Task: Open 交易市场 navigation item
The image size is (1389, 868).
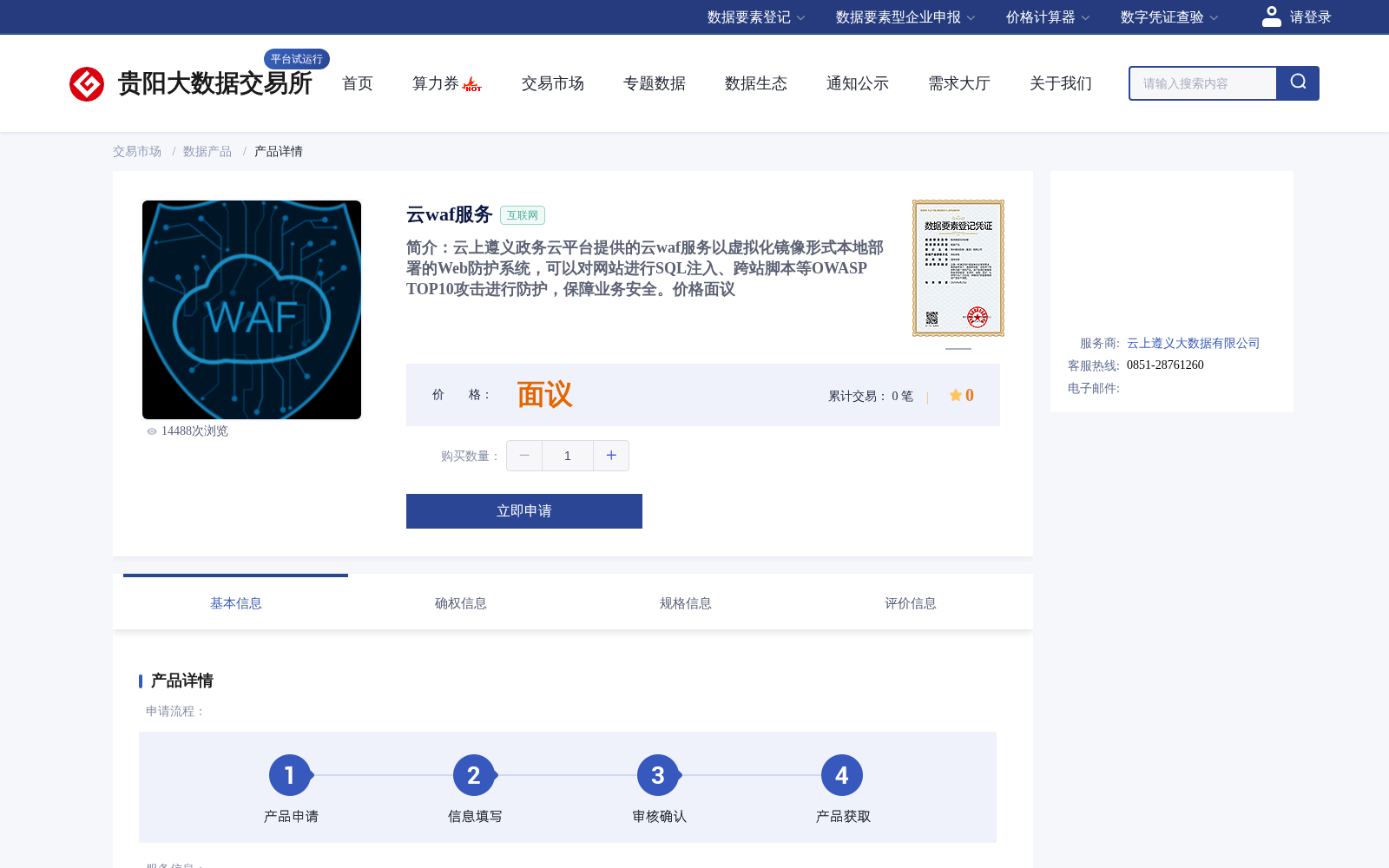Action: click(x=553, y=83)
